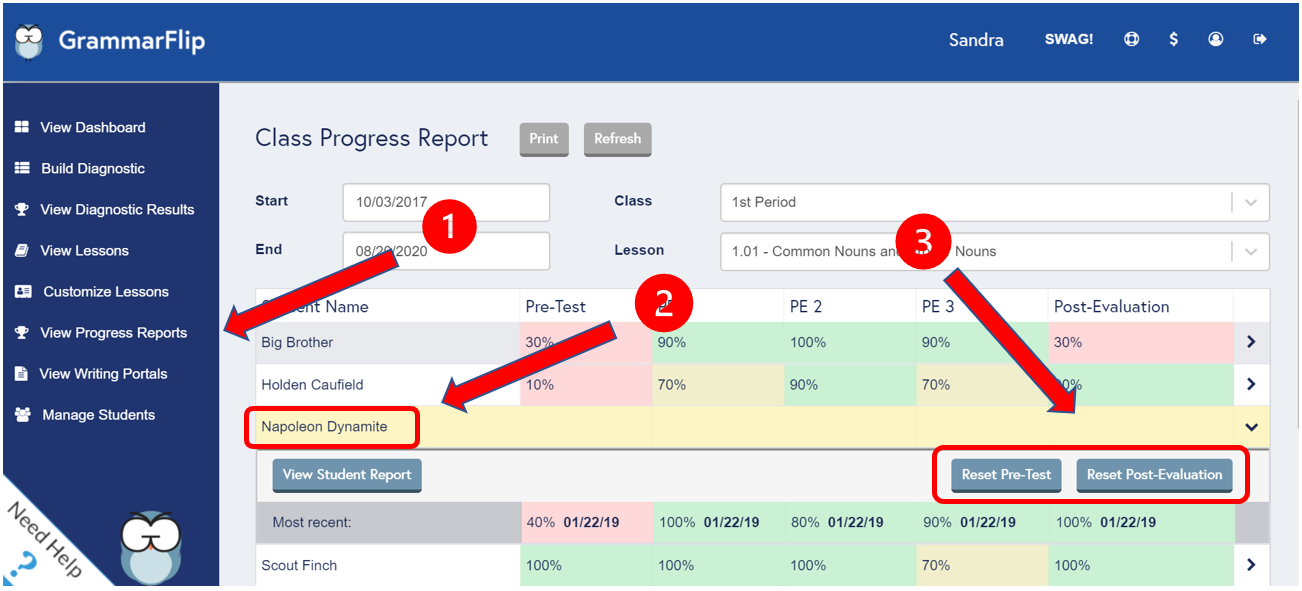Open the Need Help corner ribbon
The width and height of the screenshot is (1302, 591).
45,541
